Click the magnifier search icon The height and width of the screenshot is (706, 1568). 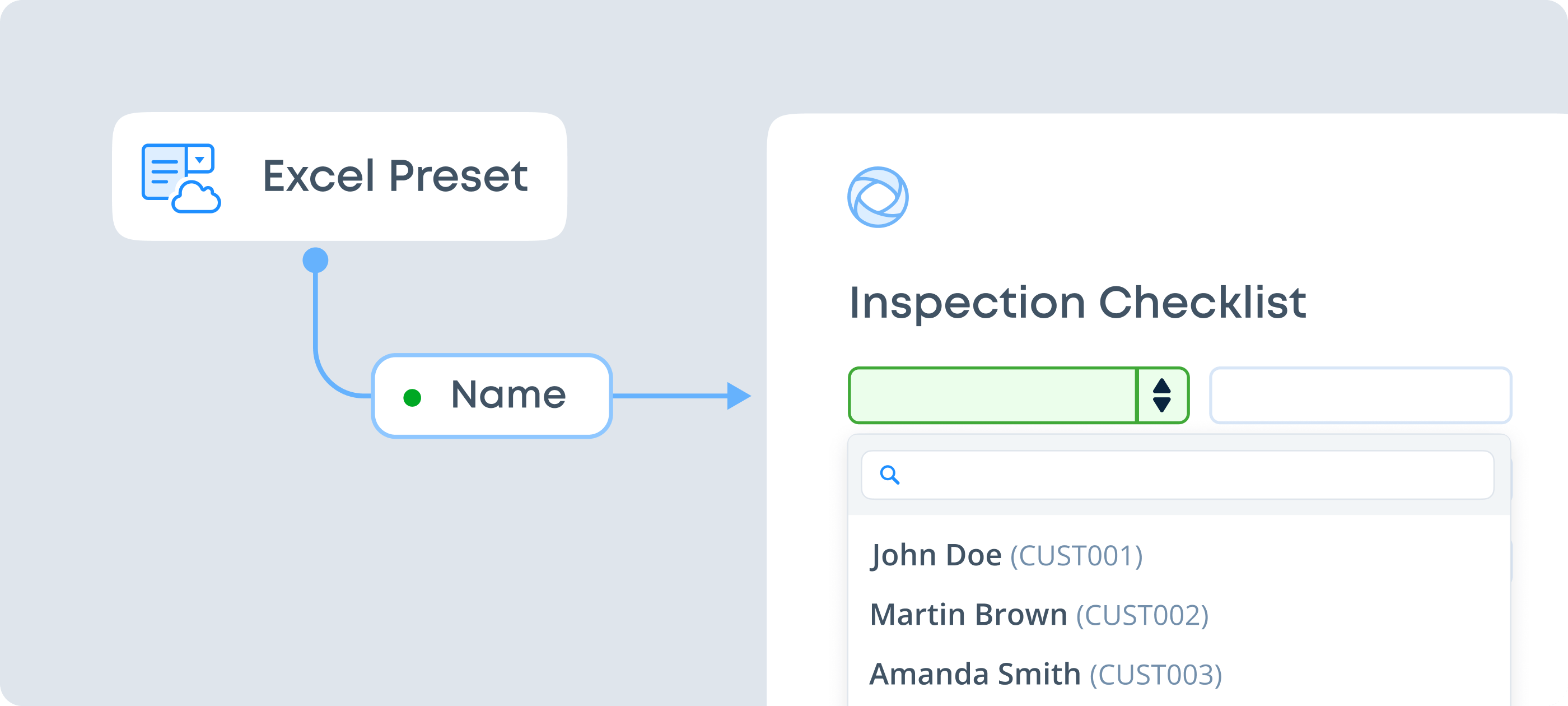(889, 475)
